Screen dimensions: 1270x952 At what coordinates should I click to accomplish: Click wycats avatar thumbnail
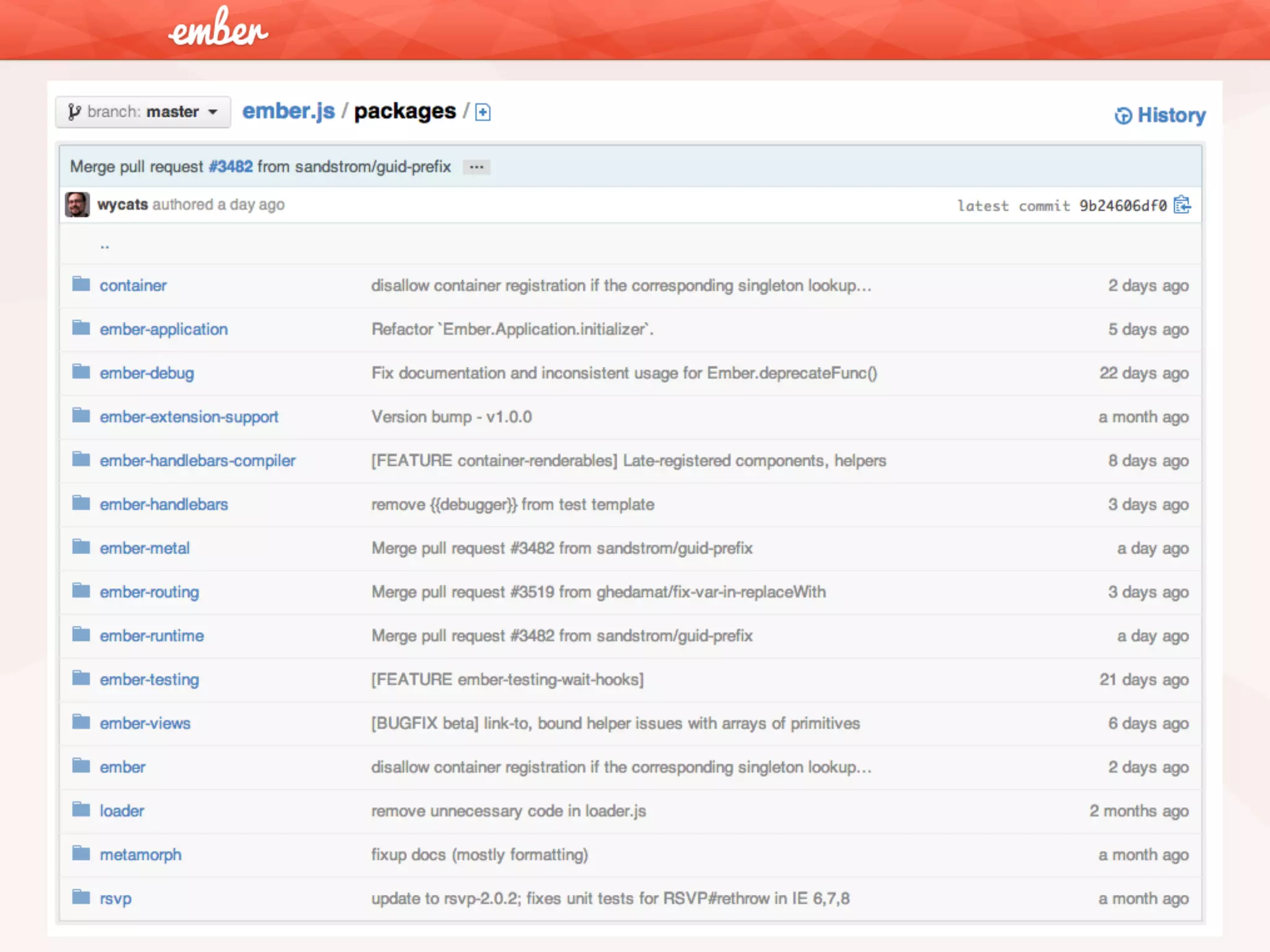(x=78, y=205)
